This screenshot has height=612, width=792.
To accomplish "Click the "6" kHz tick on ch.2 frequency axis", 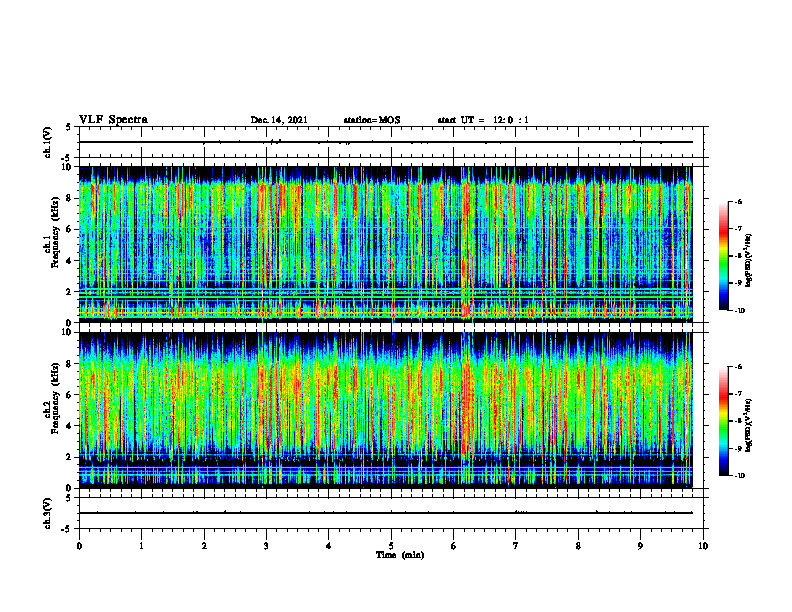I will pyautogui.click(x=70, y=395).
